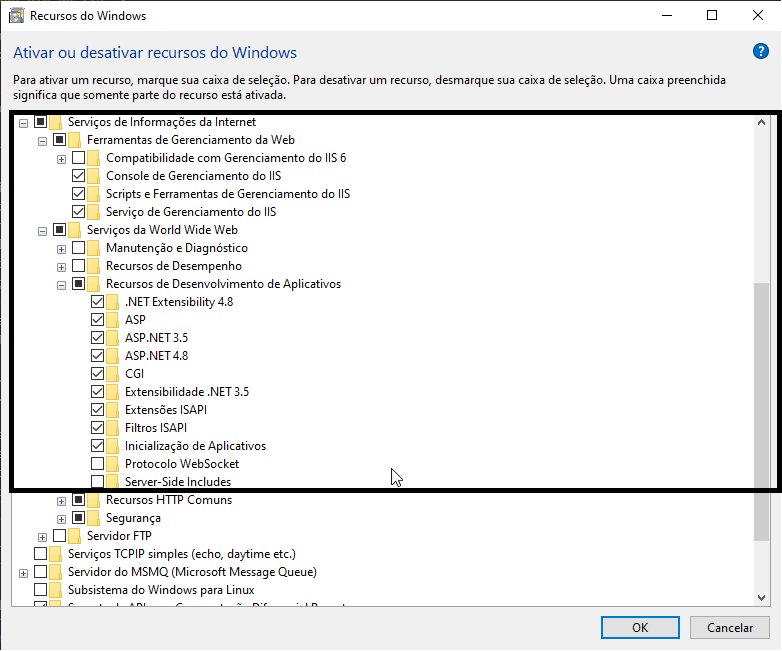Click the folder icon beside Servidor FTP
The image size is (782, 651).
point(74,536)
